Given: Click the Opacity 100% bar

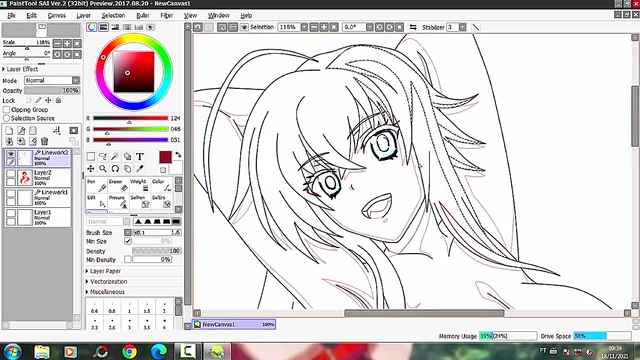Looking at the screenshot, I should tap(52, 90).
